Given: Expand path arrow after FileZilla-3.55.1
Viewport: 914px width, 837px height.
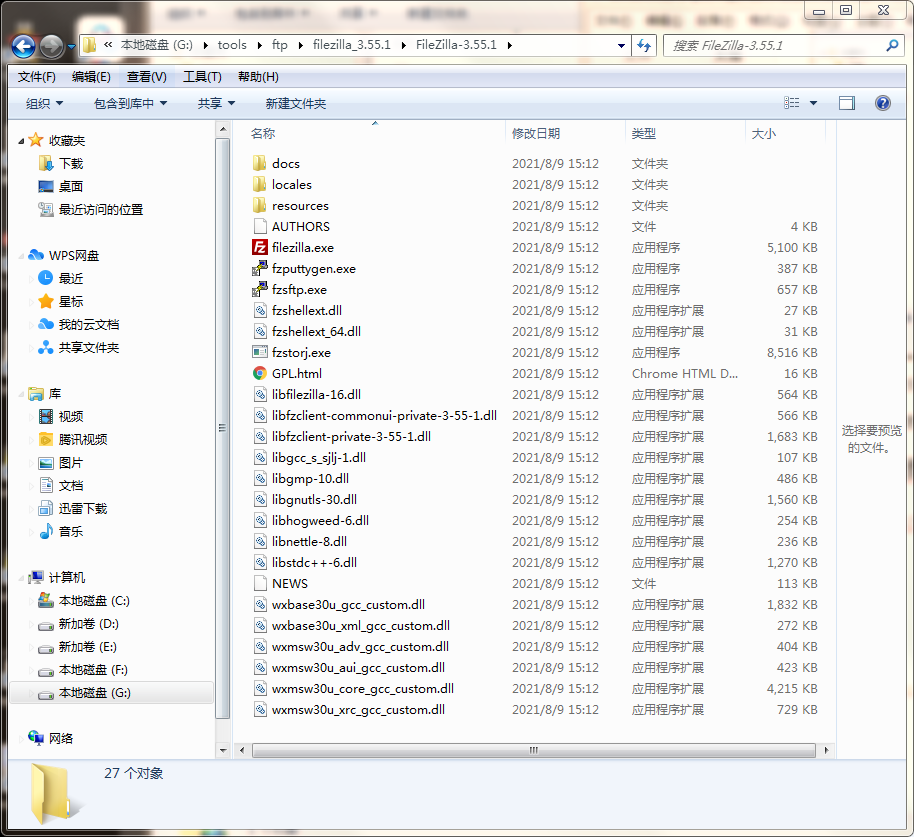Looking at the screenshot, I should point(510,45).
